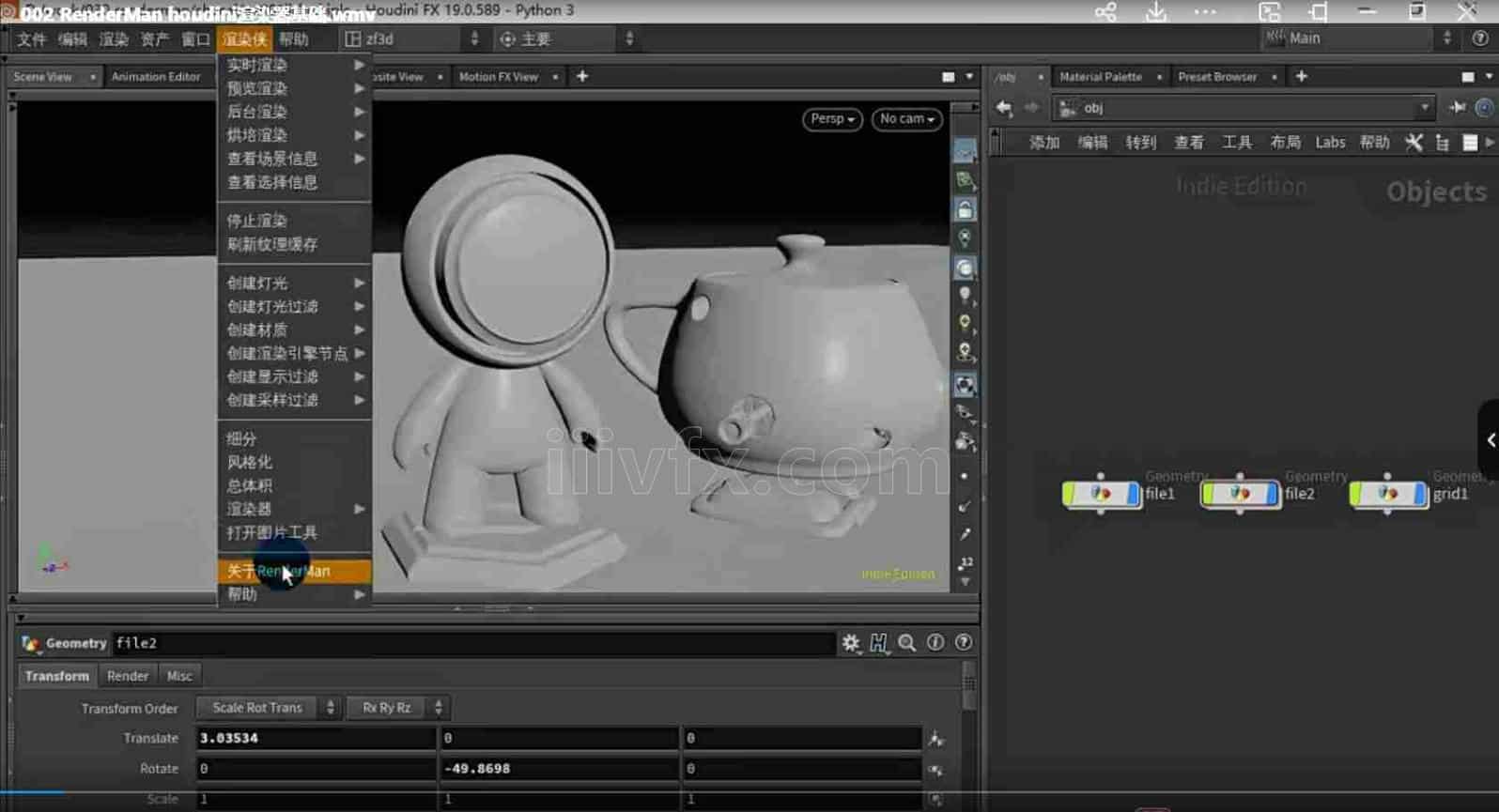This screenshot has width=1499, height=812.
Task: Click the Geometry node type icon
Action: click(30, 643)
